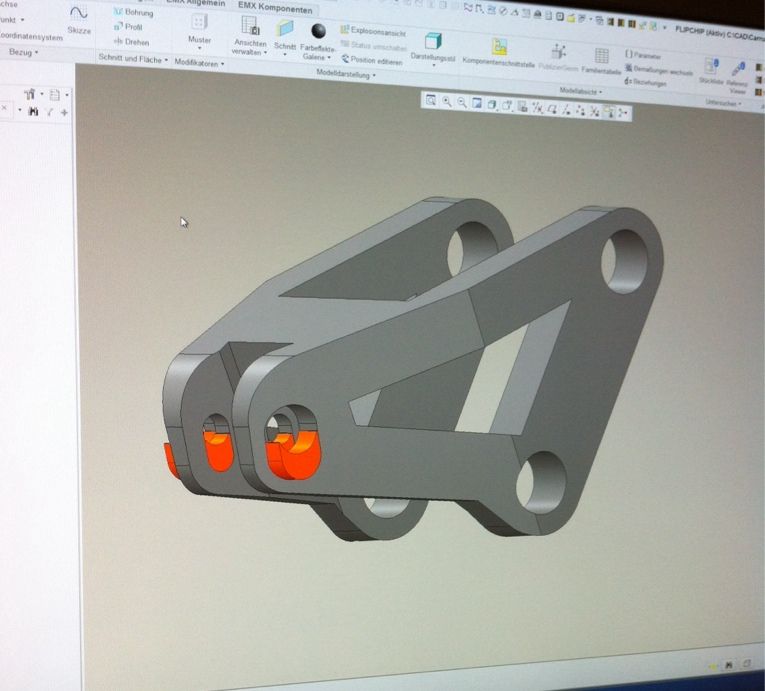This screenshot has height=691, width=765.
Task: Select the Bohrung hole tool
Action: pos(133,12)
